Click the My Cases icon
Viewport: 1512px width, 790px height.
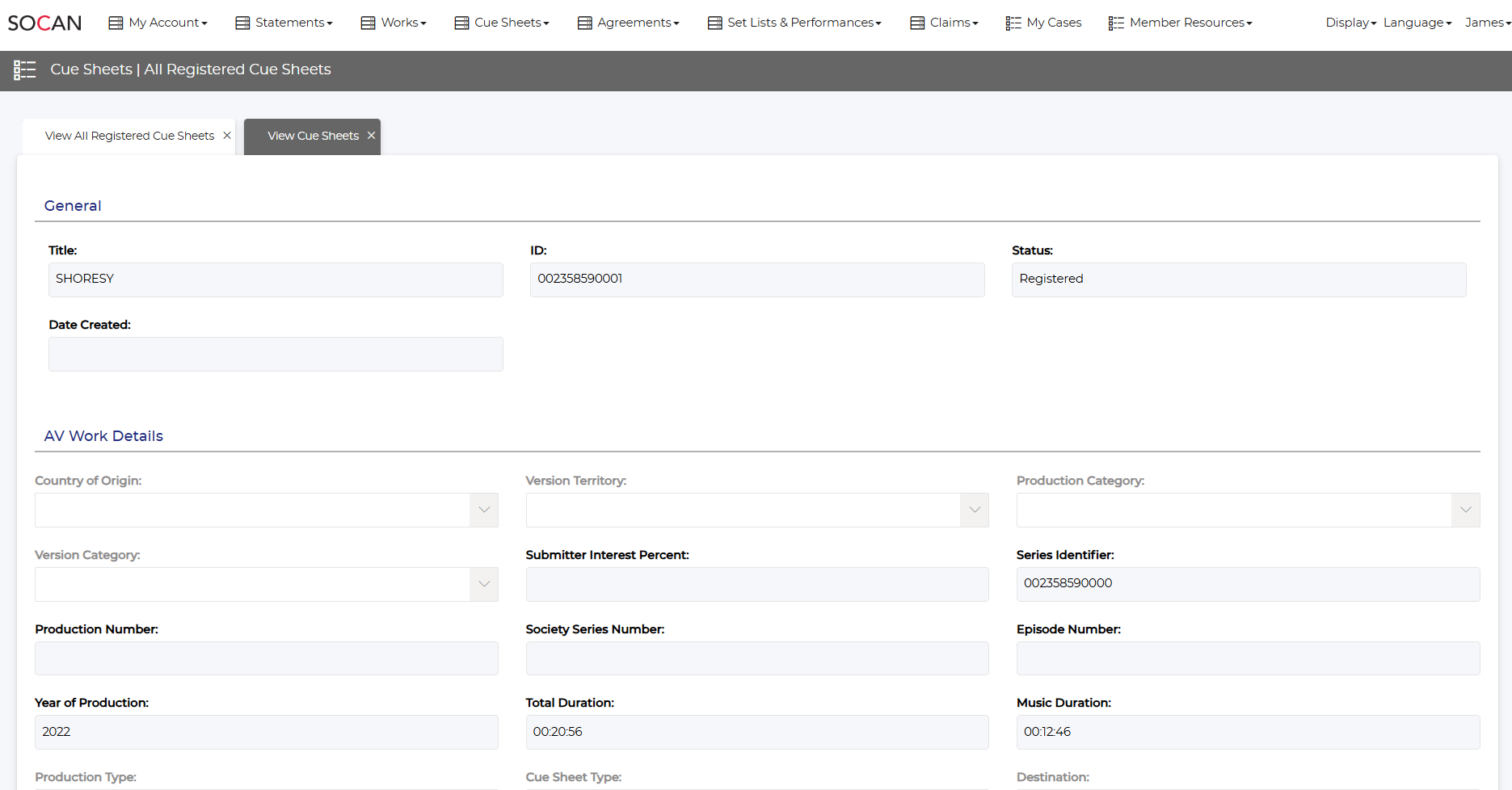click(1013, 23)
